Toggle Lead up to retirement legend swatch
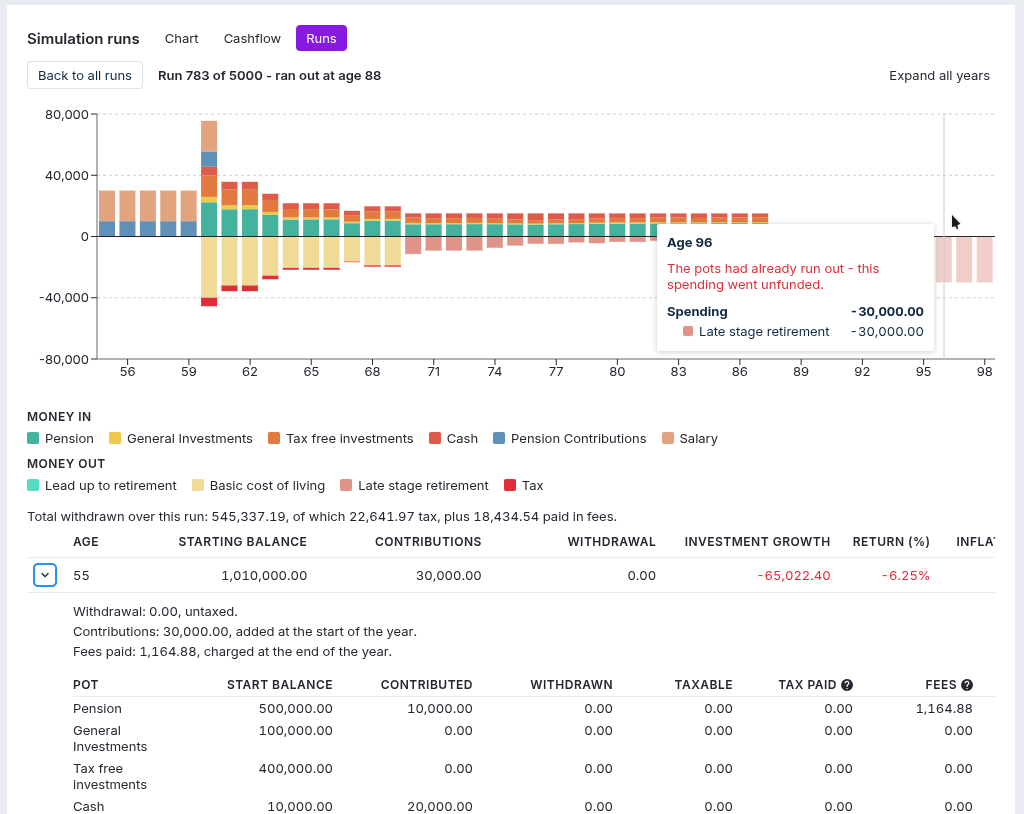1024x814 pixels. (33, 485)
